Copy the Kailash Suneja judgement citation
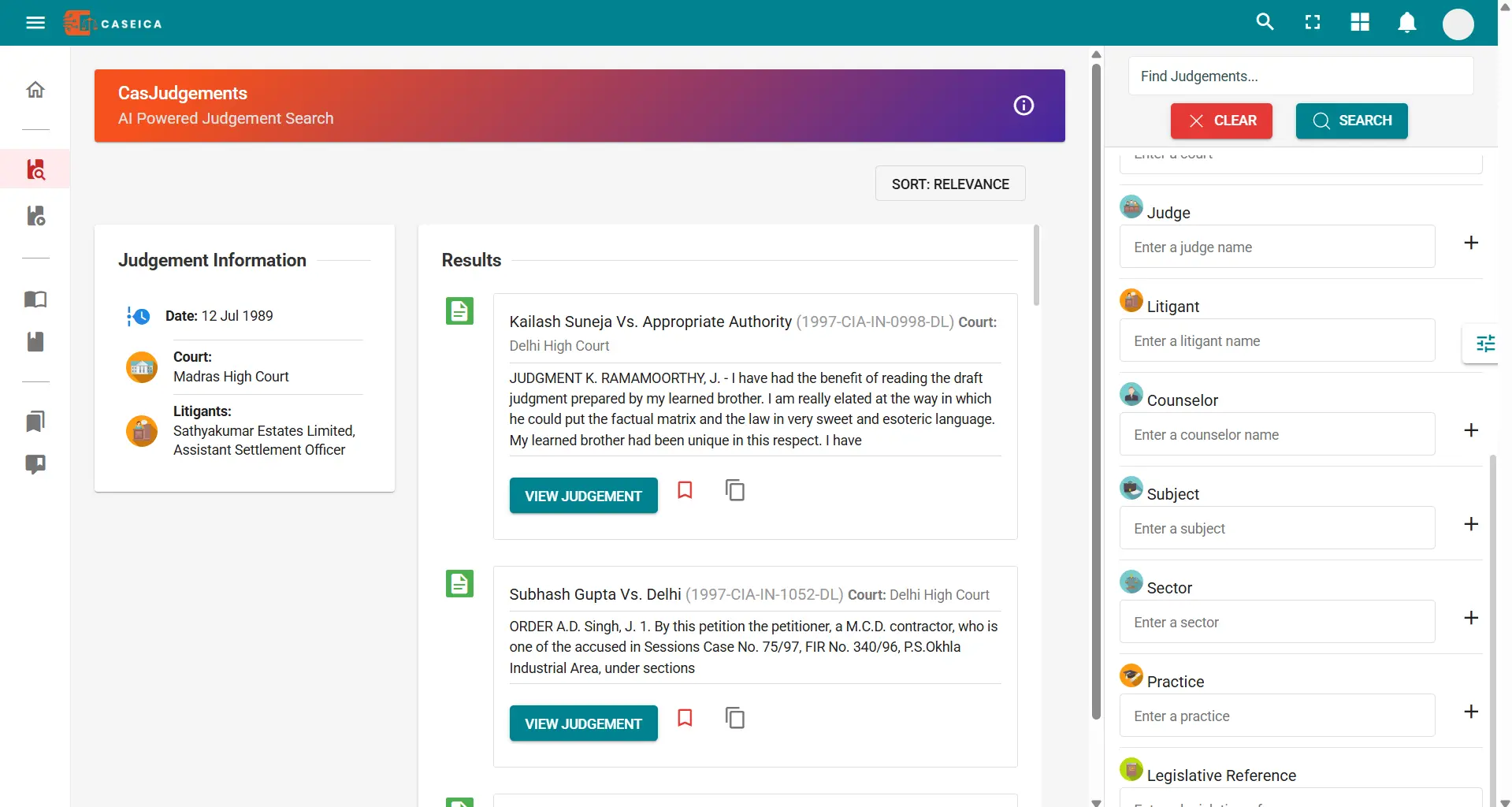Image resolution: width=1512 pixels, height=807 pixels. pyautogui.click(x=734, y=490)
